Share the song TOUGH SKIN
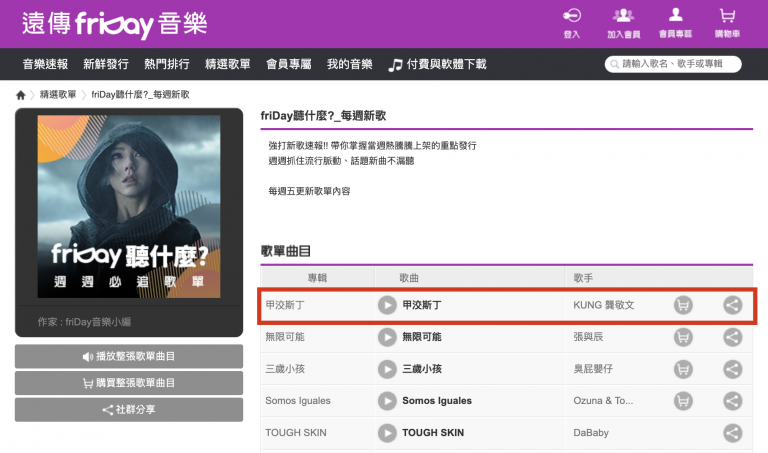 tap(733, 433)
